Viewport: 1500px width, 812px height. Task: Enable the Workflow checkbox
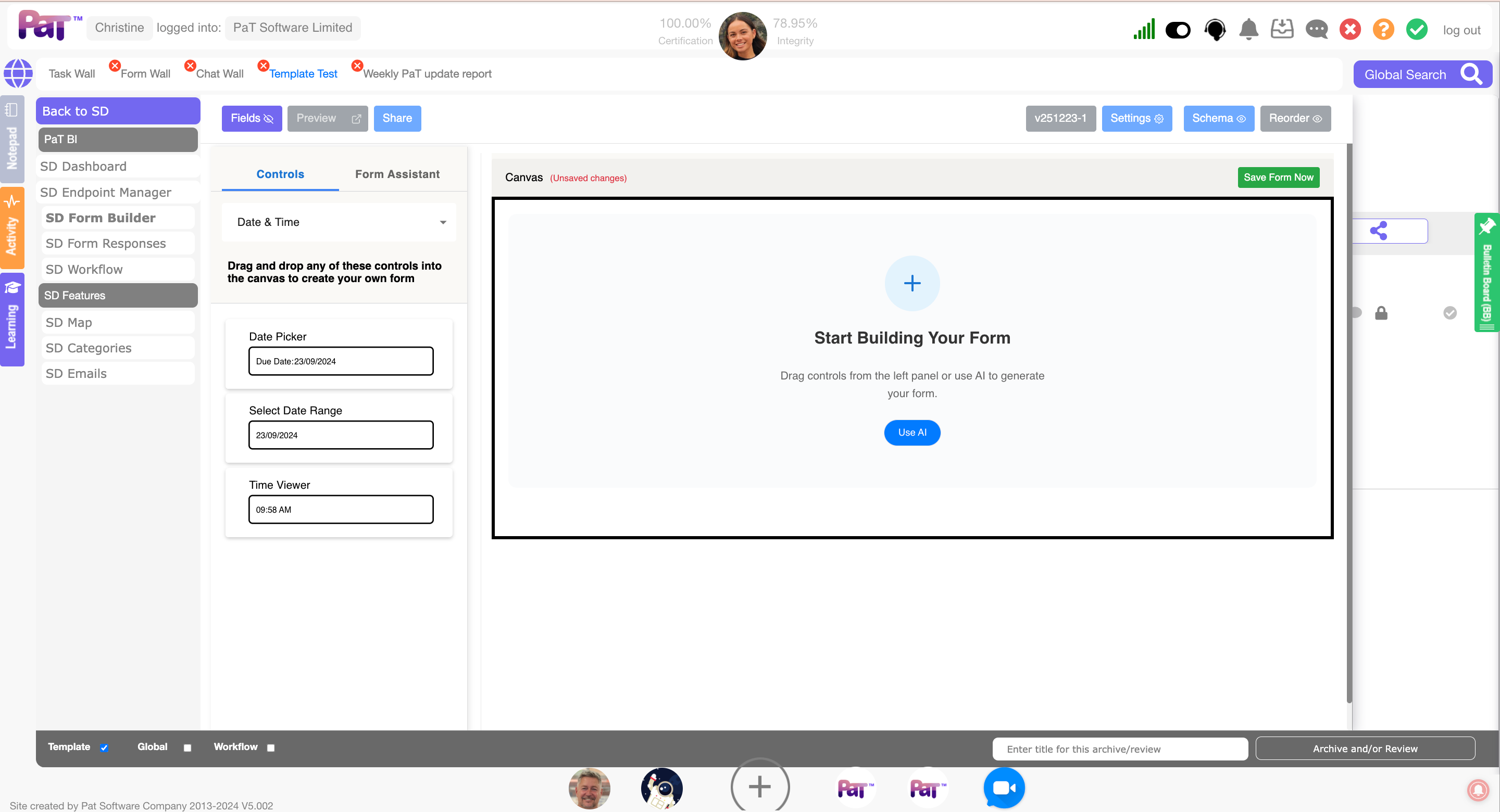[271, 747]
